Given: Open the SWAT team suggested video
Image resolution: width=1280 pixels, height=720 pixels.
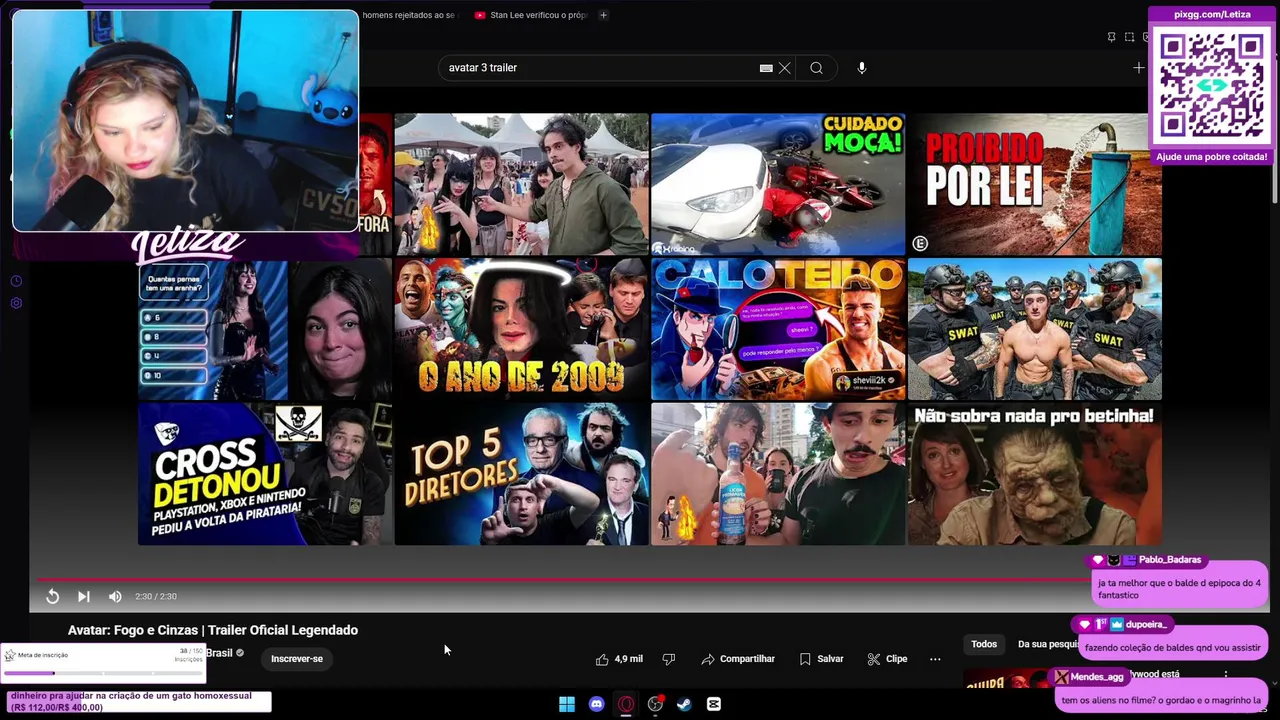Looking at the screenshot, I should coord(1035,329).
